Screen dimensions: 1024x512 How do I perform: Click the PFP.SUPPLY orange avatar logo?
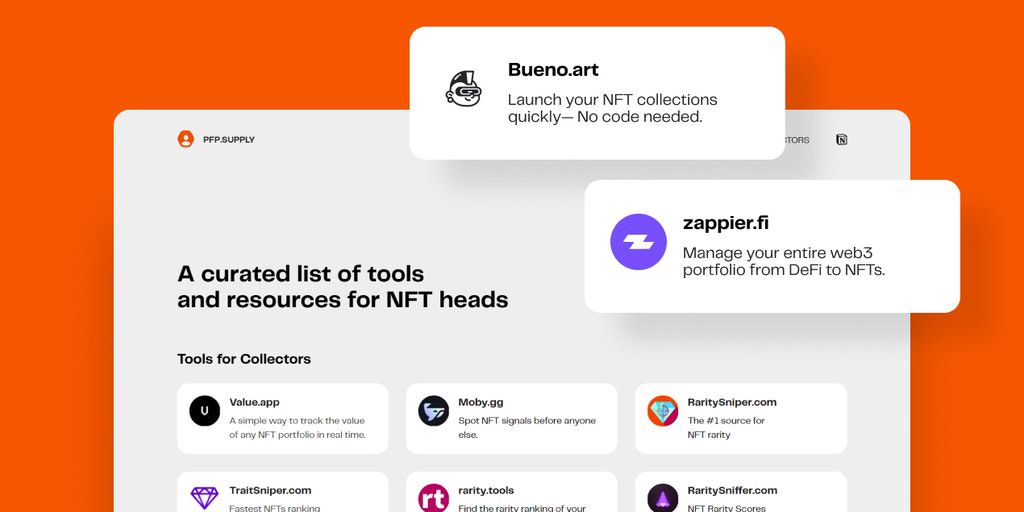coord(185,139)
